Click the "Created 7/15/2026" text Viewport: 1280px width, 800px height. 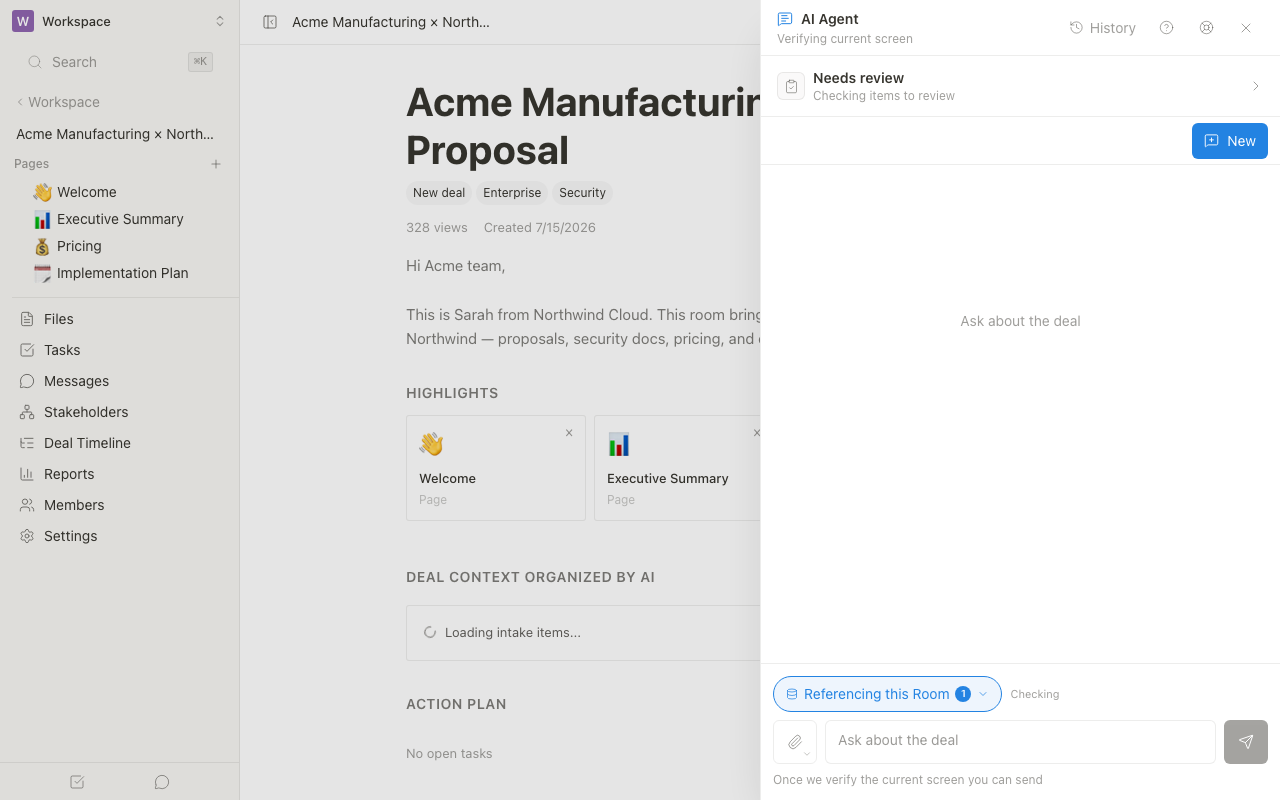tap(540, 228)
